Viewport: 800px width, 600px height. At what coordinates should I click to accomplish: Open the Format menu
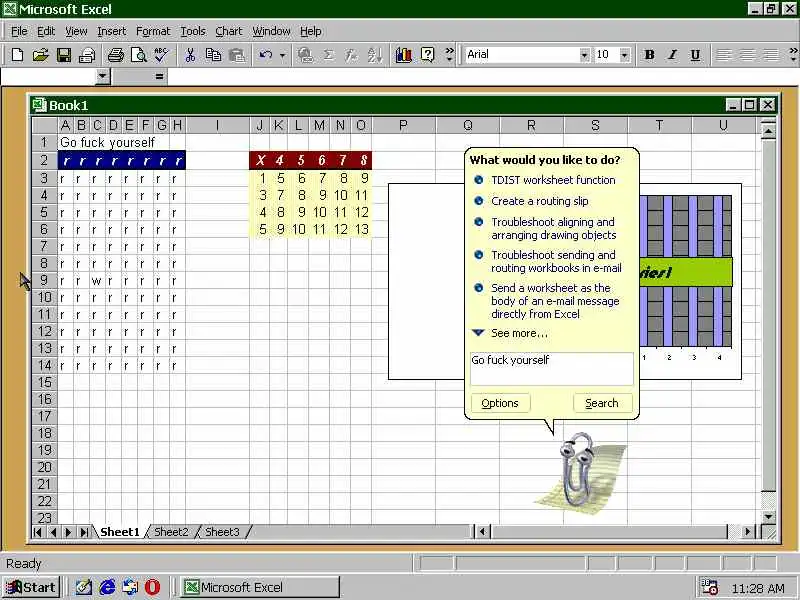153,31
